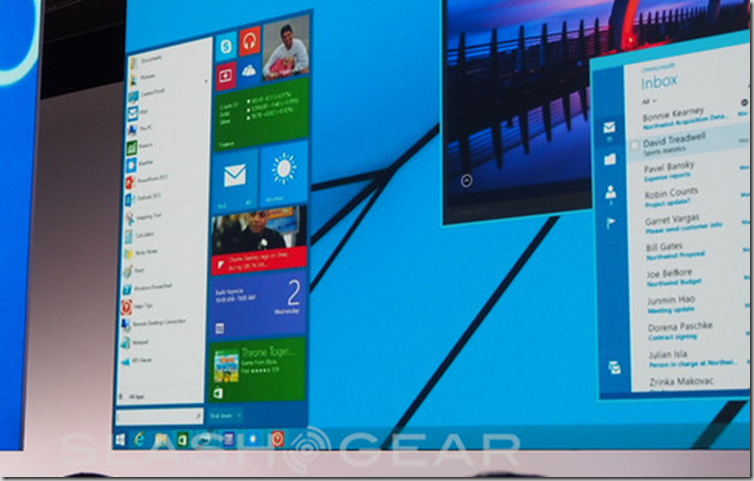Open Zrinka Makovac's email in Inbox

(692, 382)
